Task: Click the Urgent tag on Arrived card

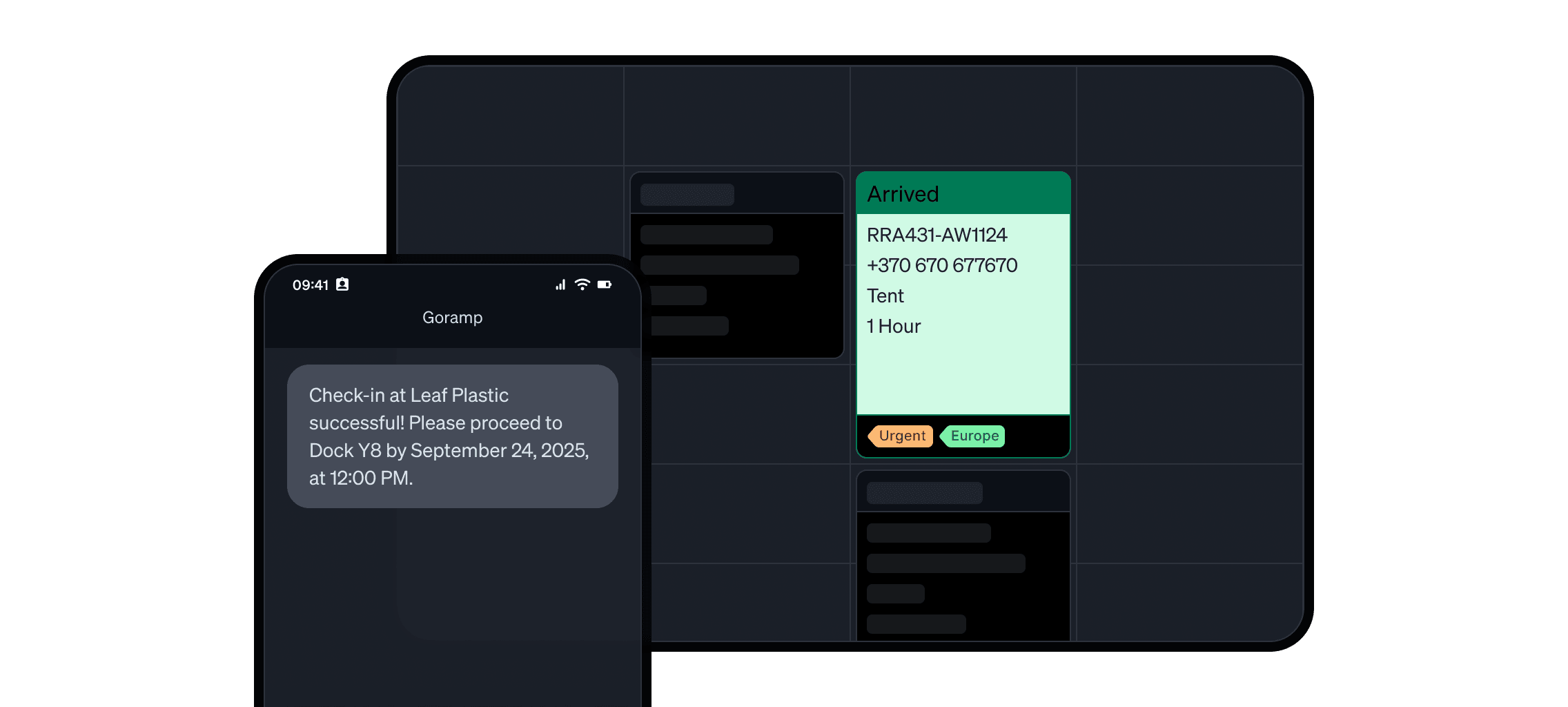Action: [x=901, y=436]
